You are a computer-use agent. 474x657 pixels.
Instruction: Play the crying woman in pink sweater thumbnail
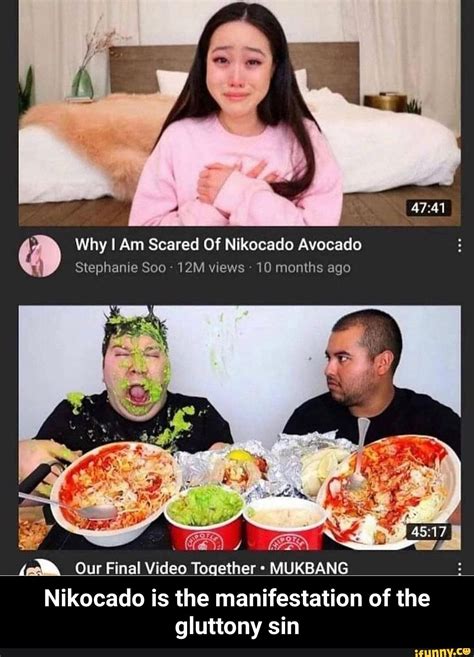click(240, 113)
